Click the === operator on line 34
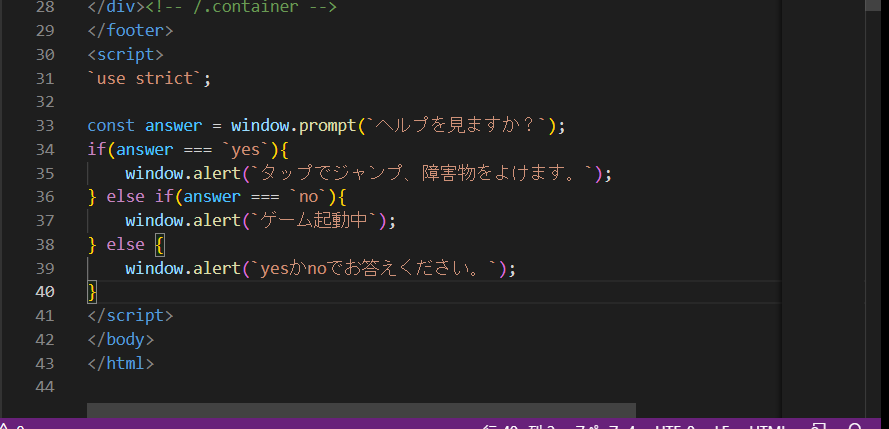This screenshot has height=429, width=889. pos(197,150)
